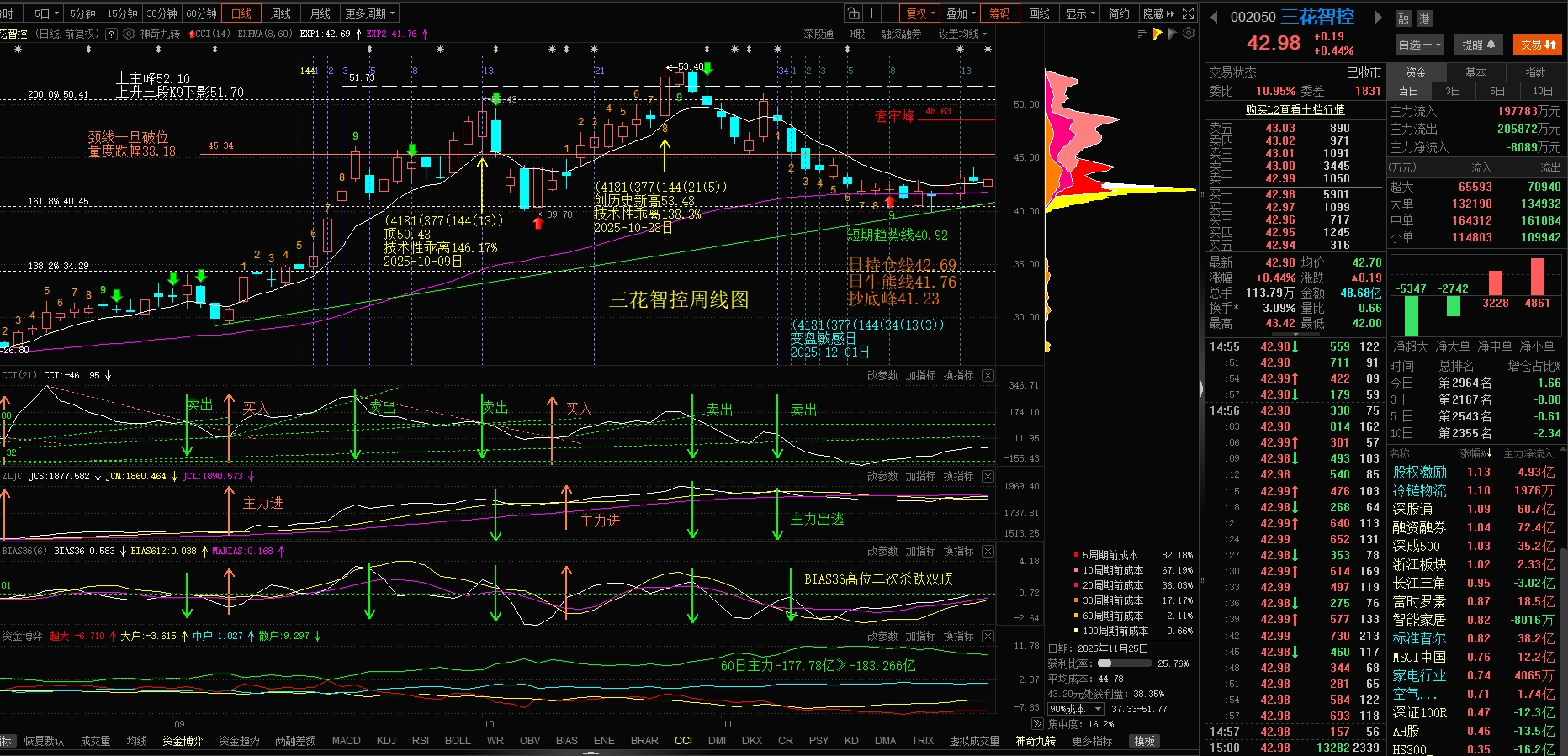Image resolution: width=1568 pixels, height=756 pixels.
Task: Open 更多指标 more indicators
Action: pyautogui.click(x=1092, y=741)
